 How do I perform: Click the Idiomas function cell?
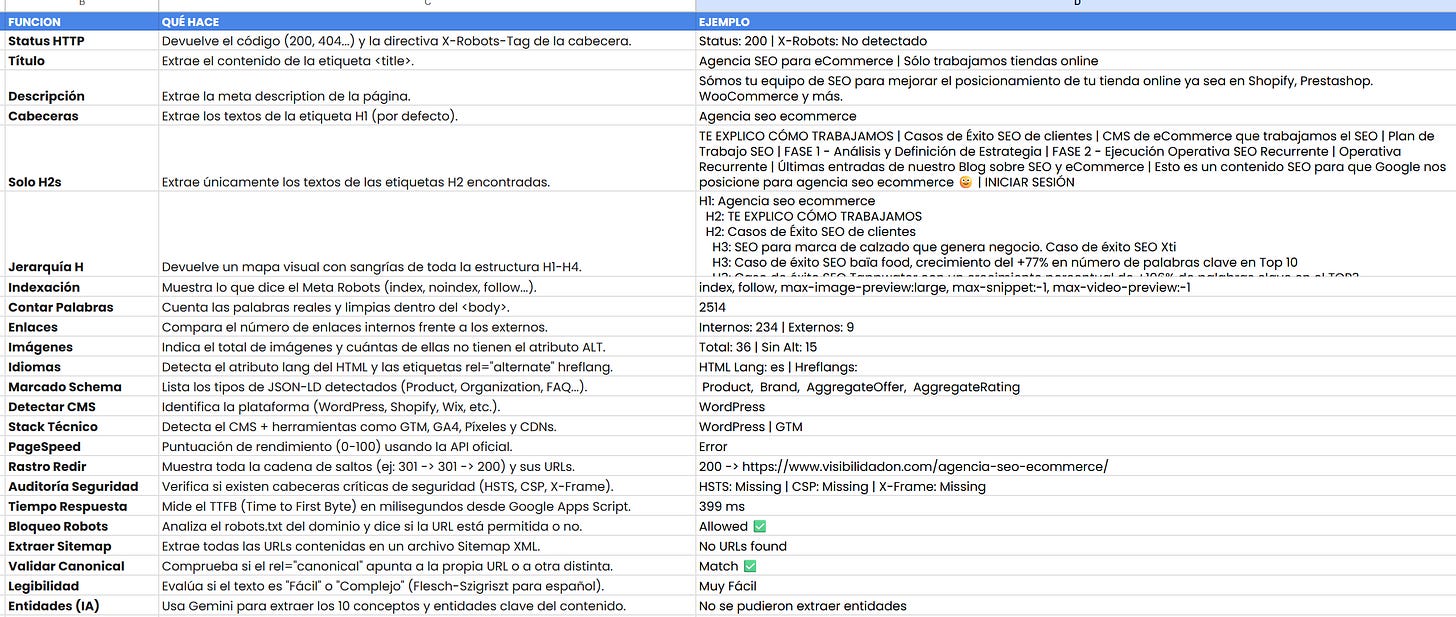[80, 367]
